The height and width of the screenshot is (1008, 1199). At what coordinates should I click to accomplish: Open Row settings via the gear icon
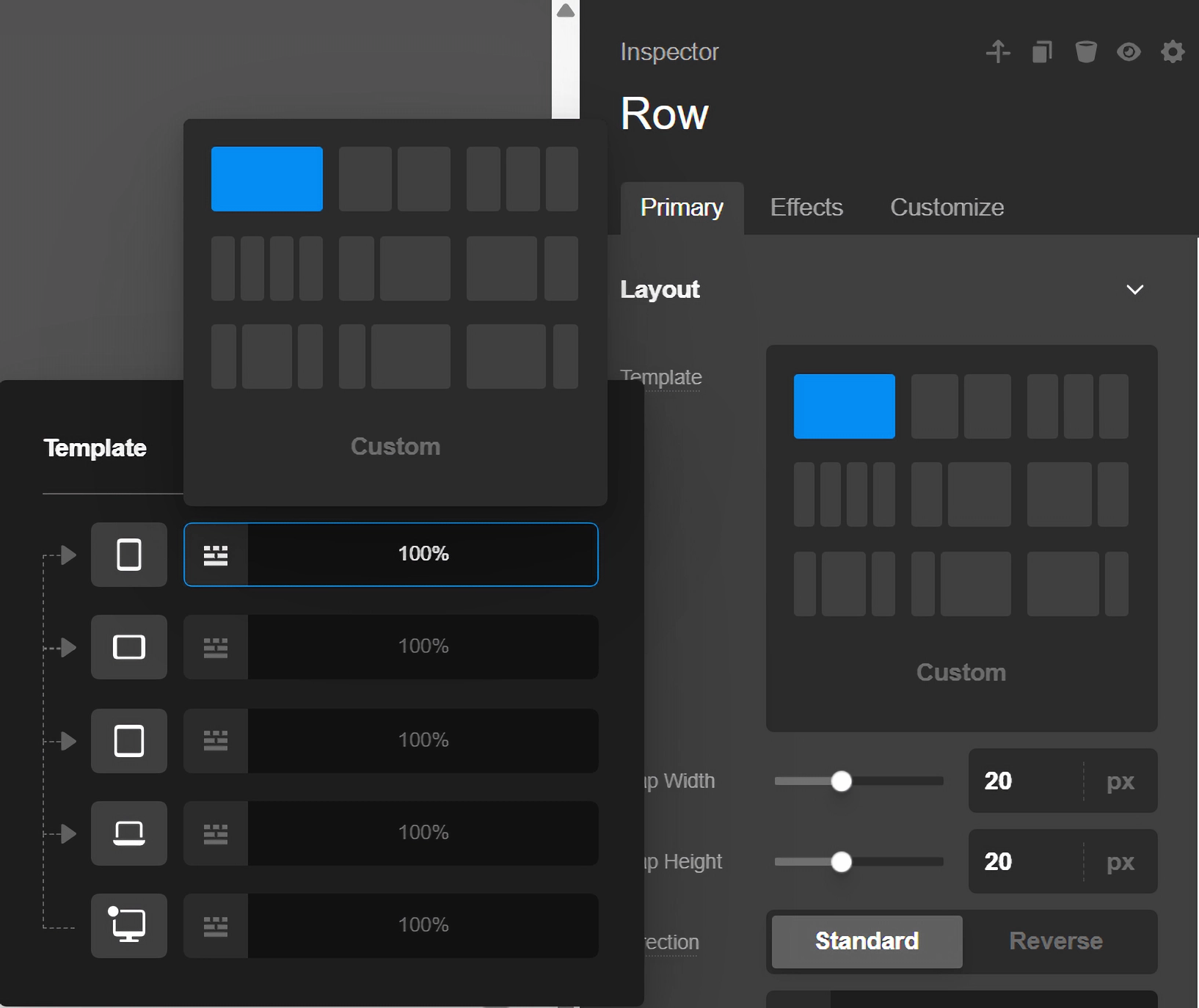(x=1172, y=52)
